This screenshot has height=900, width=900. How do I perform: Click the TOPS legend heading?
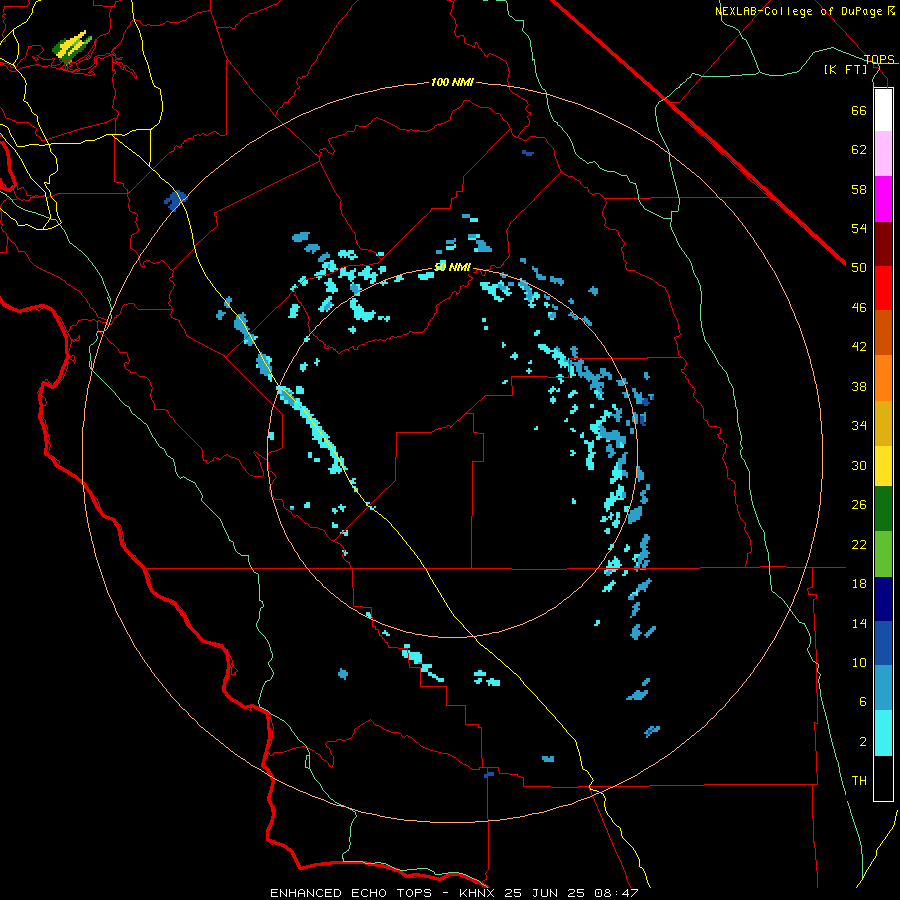[879, 59]
